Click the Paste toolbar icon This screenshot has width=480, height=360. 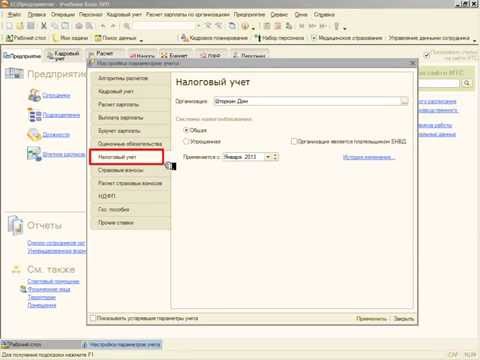(65, 26)
